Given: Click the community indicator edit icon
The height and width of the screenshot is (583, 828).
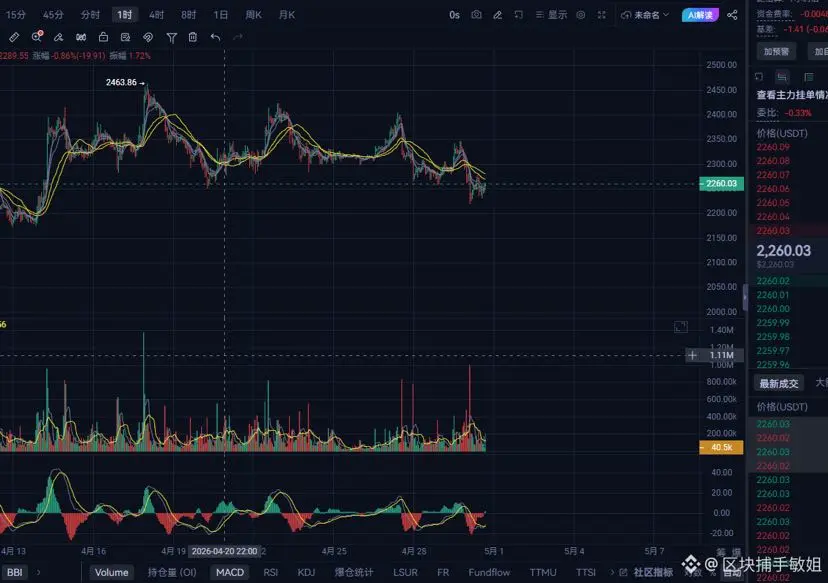Looking at the screenshot, I should pos(623,572).
